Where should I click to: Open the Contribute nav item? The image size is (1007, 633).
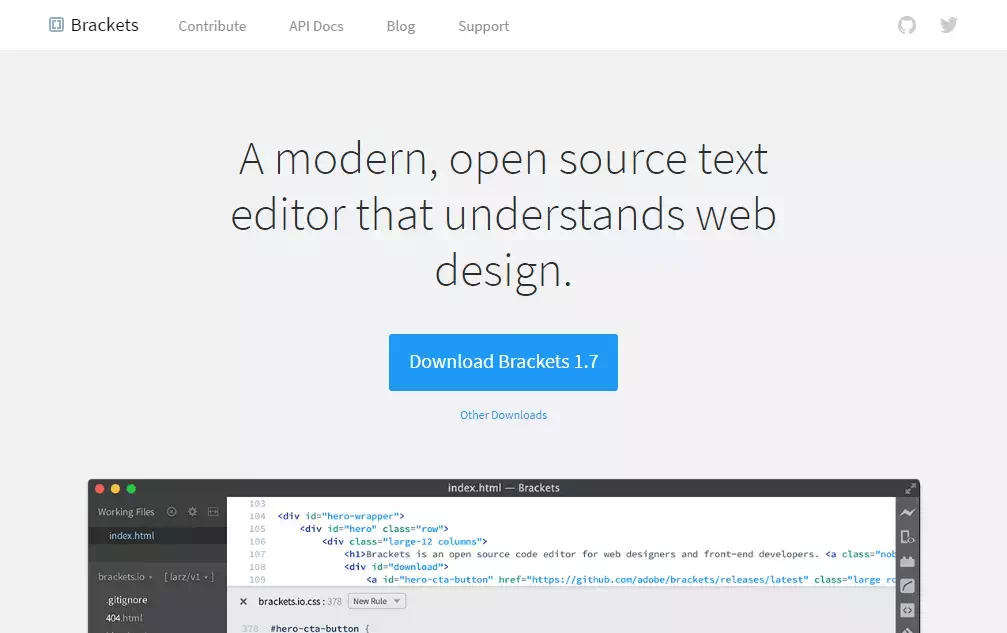[212, 26]
